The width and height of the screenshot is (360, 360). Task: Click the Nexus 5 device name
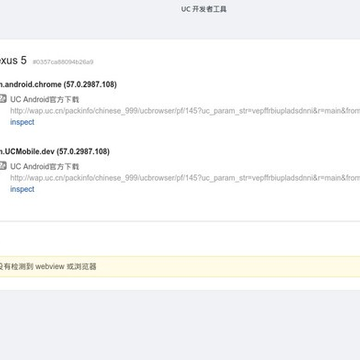point(13,60)
